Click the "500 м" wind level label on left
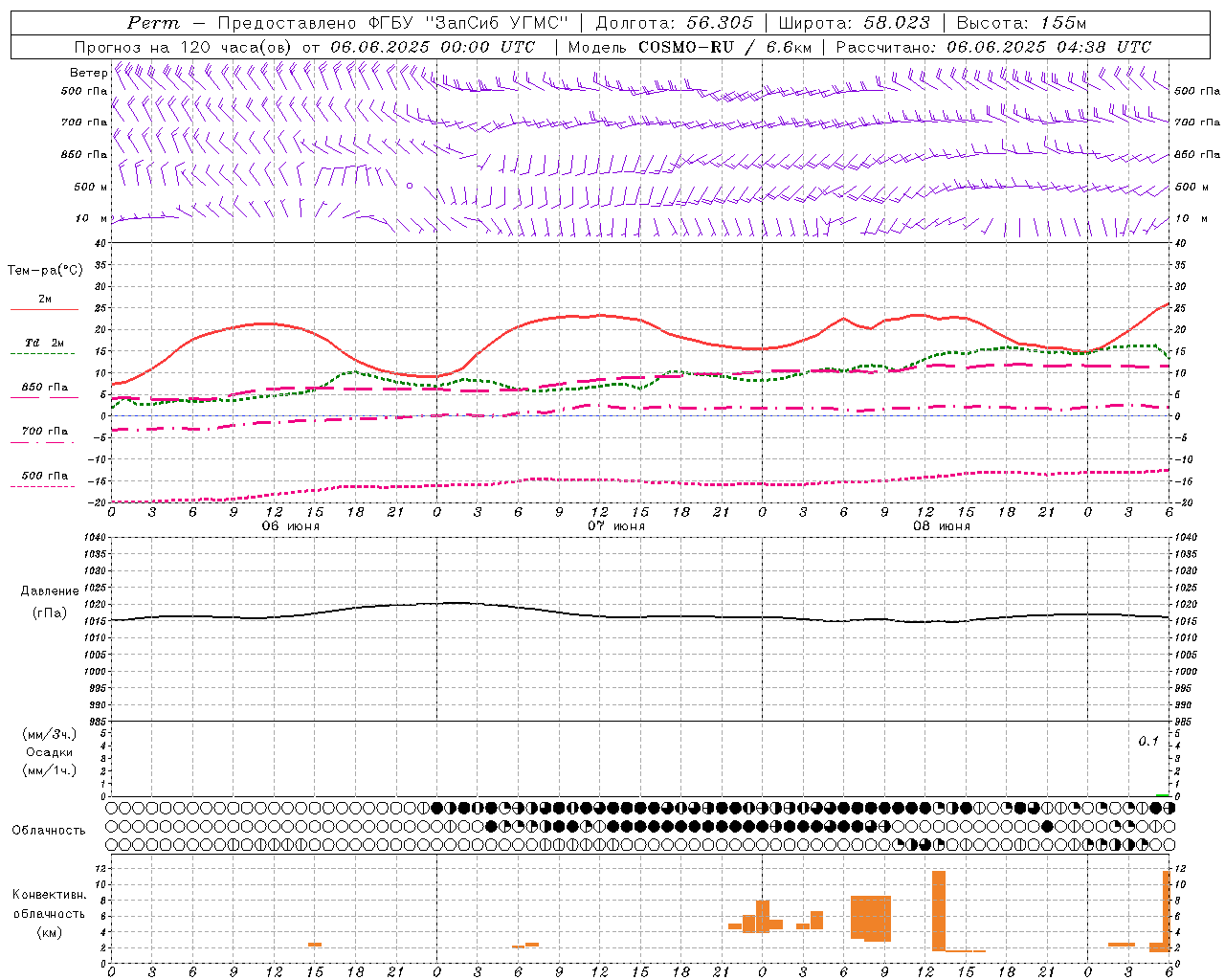Image resolution: width=1225 pixels, height=980 pixels. pyautogui.click(x=91, y=187)
